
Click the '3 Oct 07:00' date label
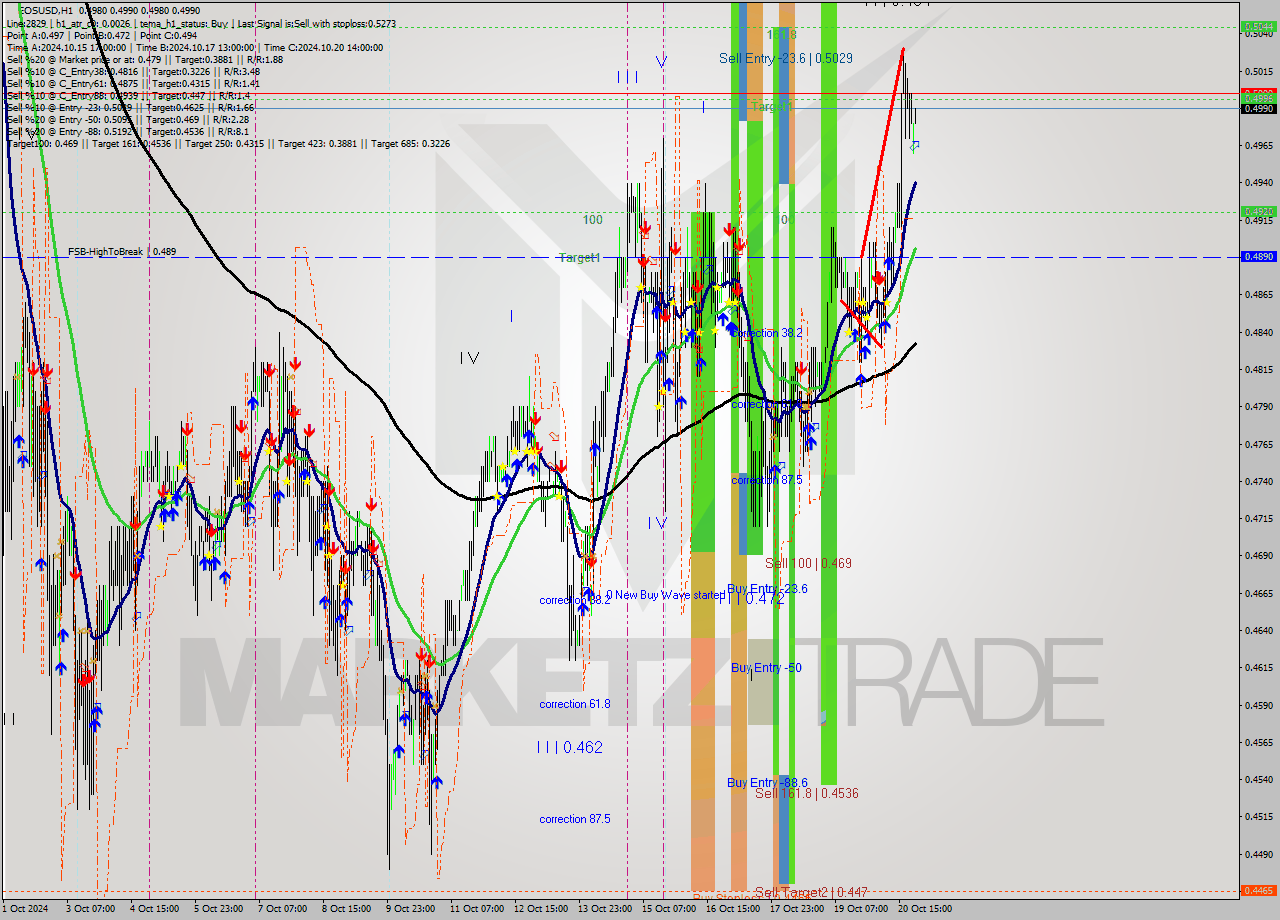90,909
